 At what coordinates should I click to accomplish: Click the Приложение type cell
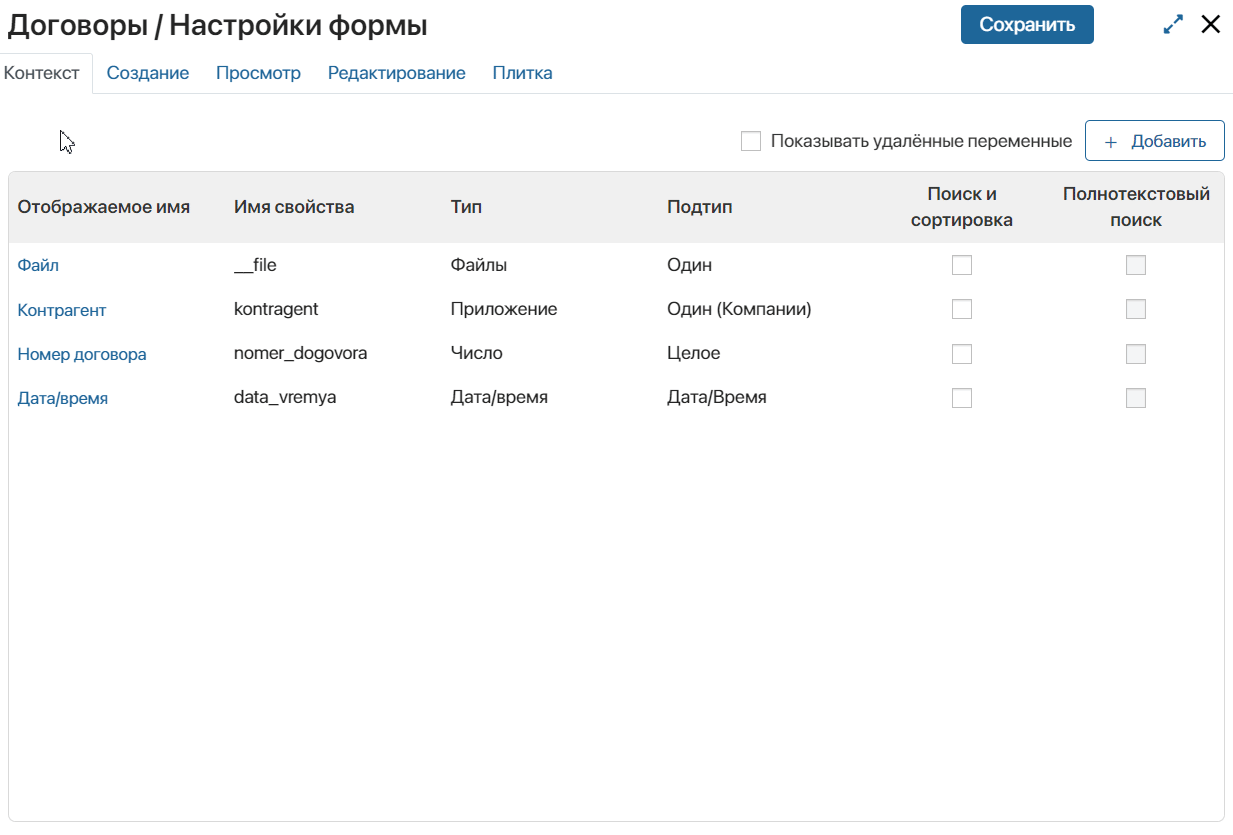504,309
